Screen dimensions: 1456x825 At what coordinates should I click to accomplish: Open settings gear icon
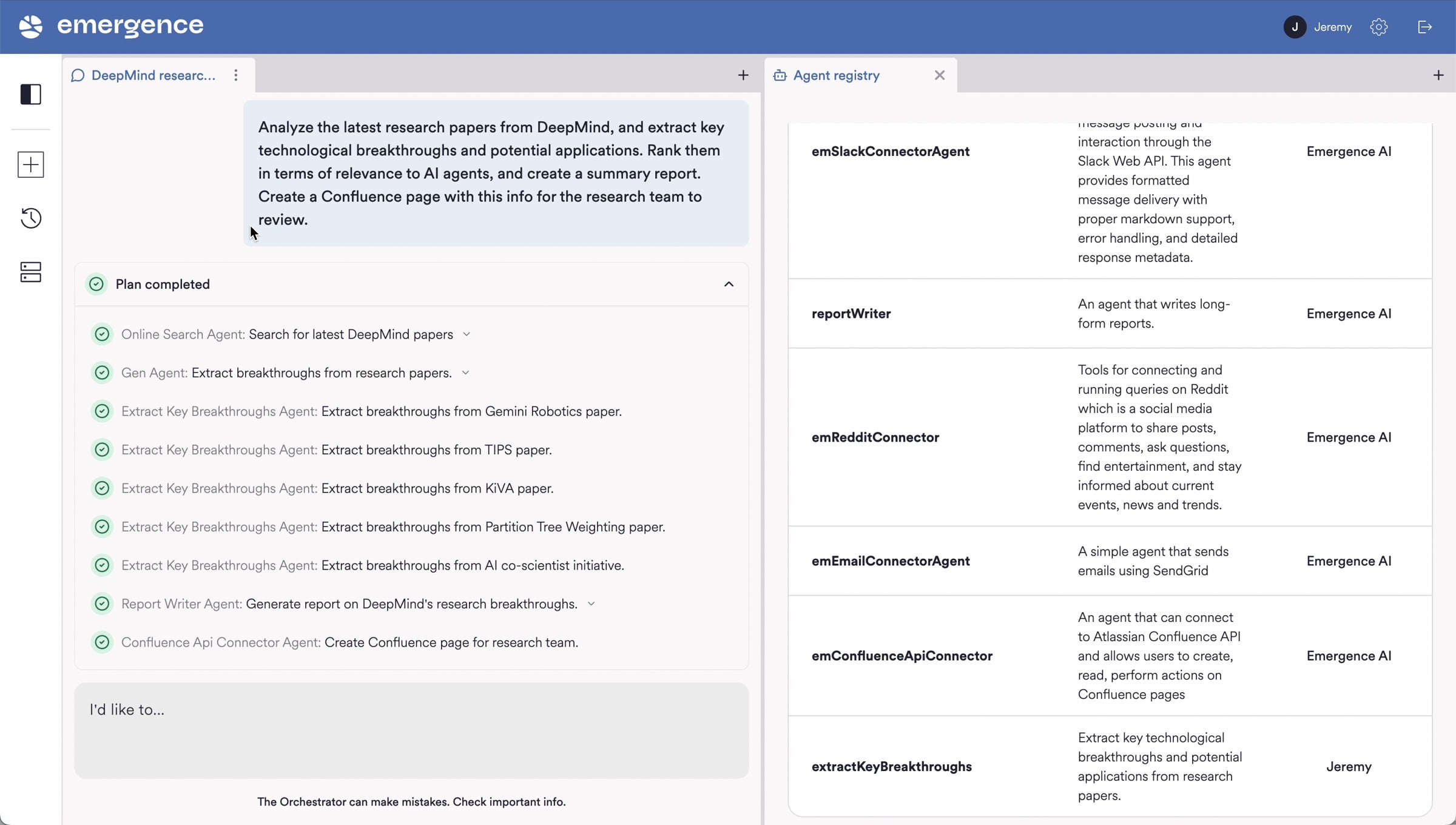[1378, 27]
